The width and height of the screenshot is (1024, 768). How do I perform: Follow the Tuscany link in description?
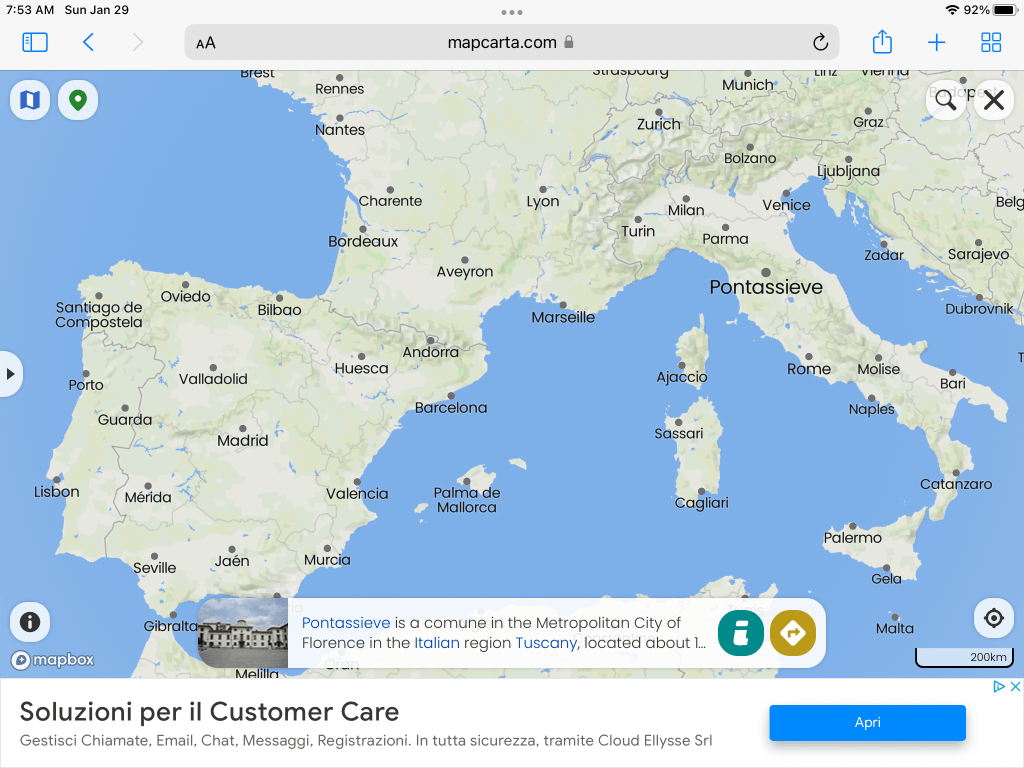click(x=546, y=643)
